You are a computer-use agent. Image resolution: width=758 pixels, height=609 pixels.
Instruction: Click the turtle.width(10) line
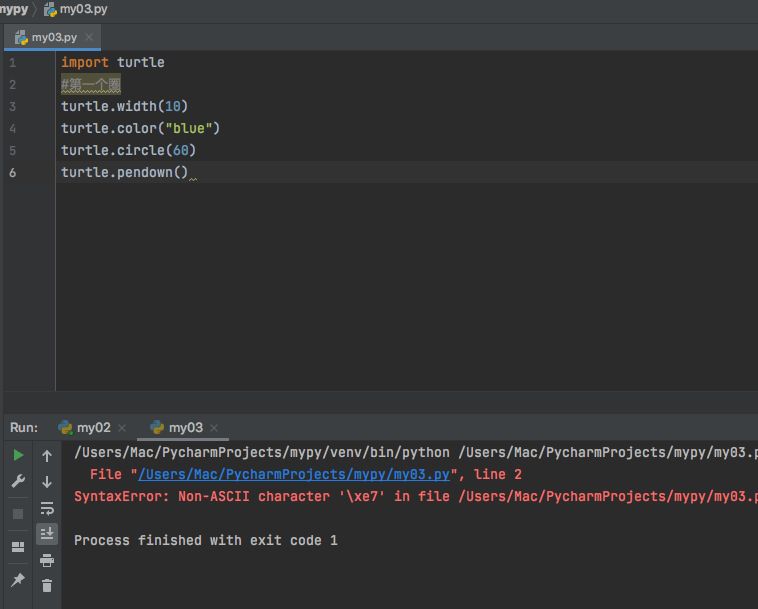[x=124, y=106]
